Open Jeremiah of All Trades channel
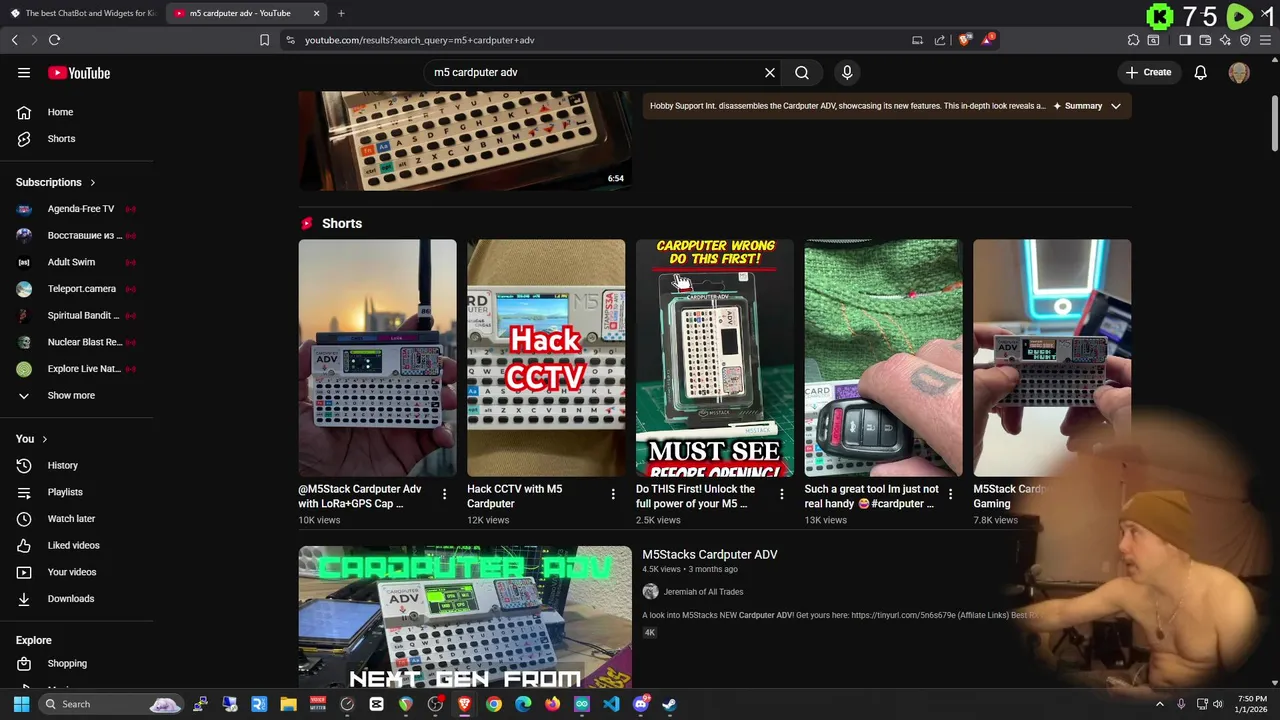Image resolution: width=1280 pixels, height=720 pixels. (x=703, y=592)
